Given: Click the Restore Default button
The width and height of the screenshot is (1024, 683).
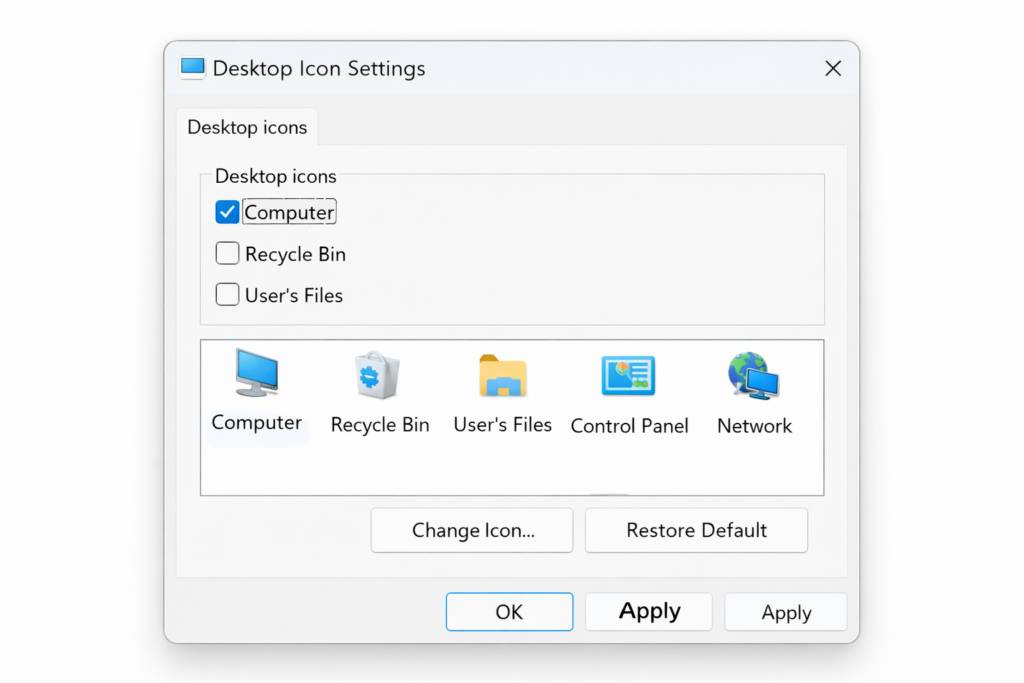Looking at the screenshot, I should 696,530.
